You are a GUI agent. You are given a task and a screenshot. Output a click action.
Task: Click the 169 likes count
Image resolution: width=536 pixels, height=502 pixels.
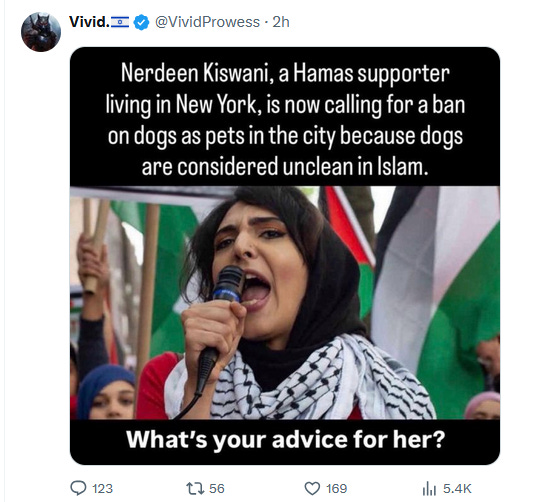coord(336,488)
